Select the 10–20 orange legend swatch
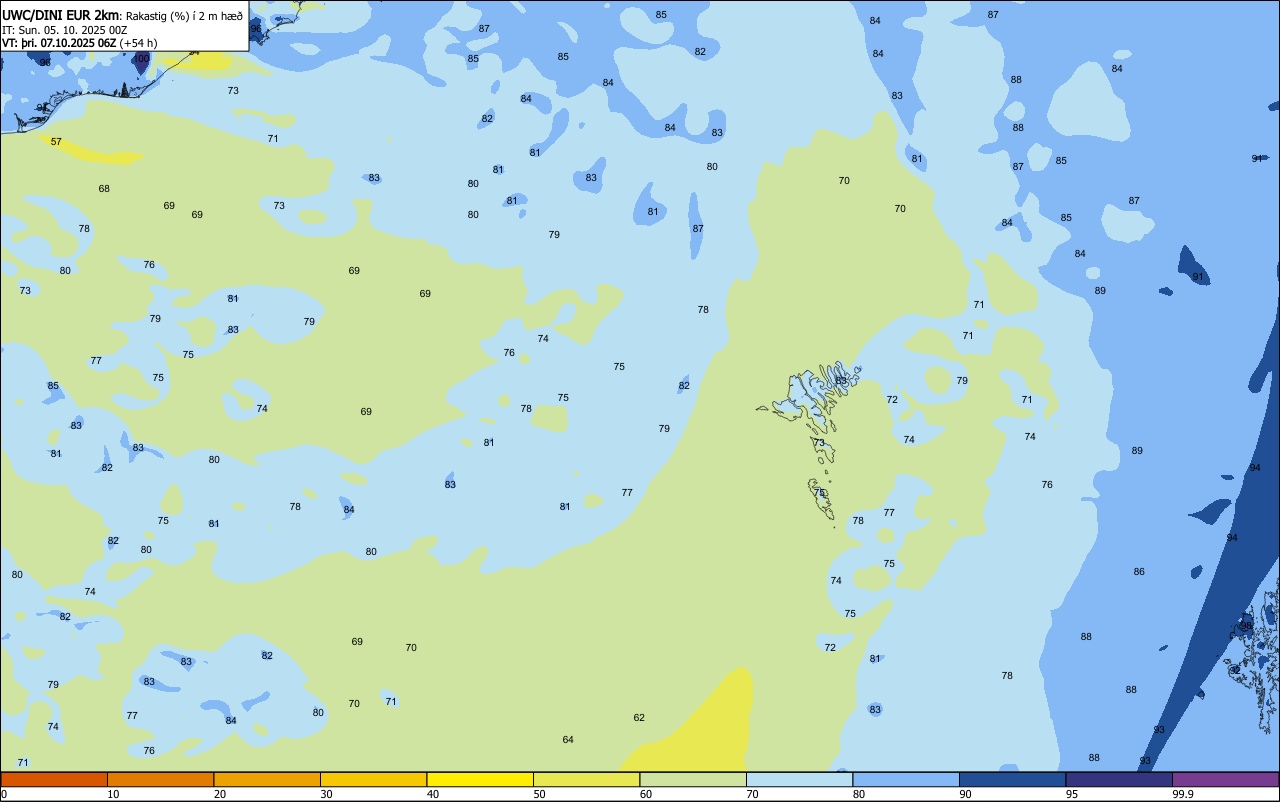Image resolution: width=1280 pixels, height=802 pixels. pos(160,779)
